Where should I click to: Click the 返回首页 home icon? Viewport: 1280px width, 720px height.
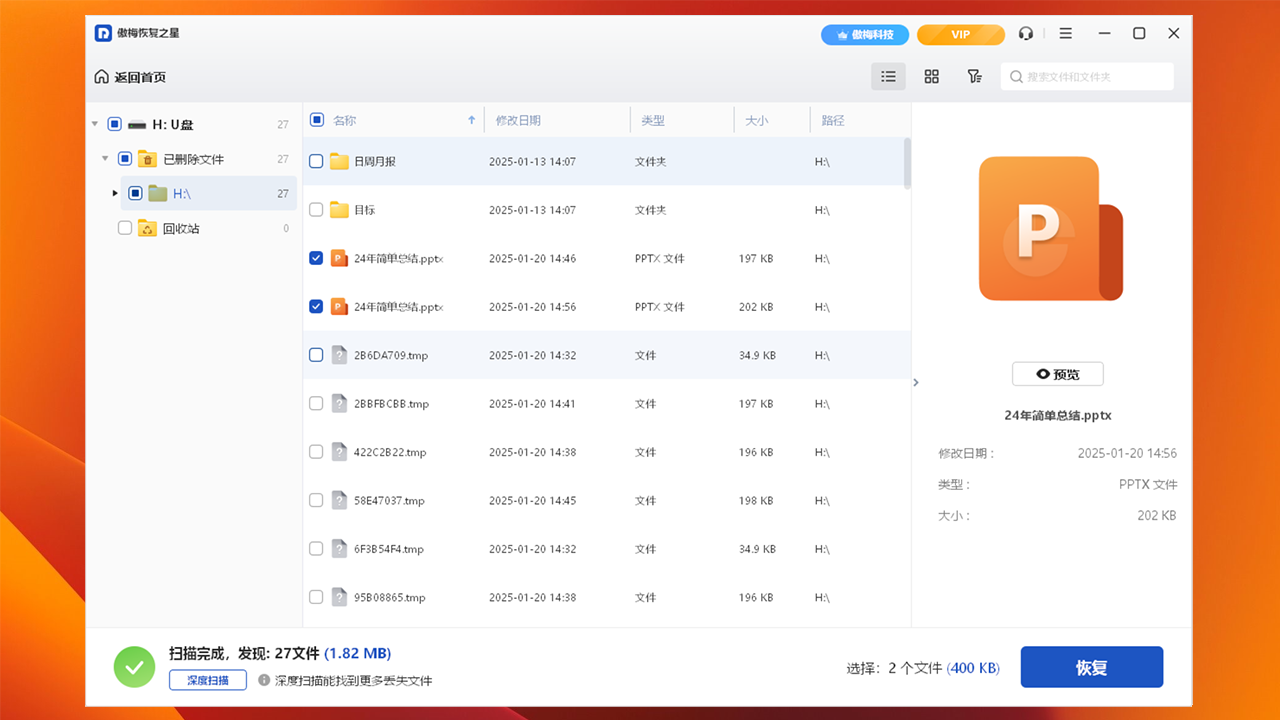[x=102, y=76]
